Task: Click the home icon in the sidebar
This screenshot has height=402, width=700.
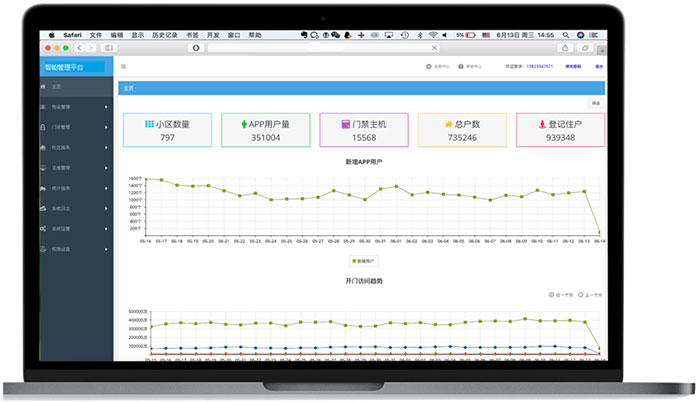Action: click(x=43, y=87)
